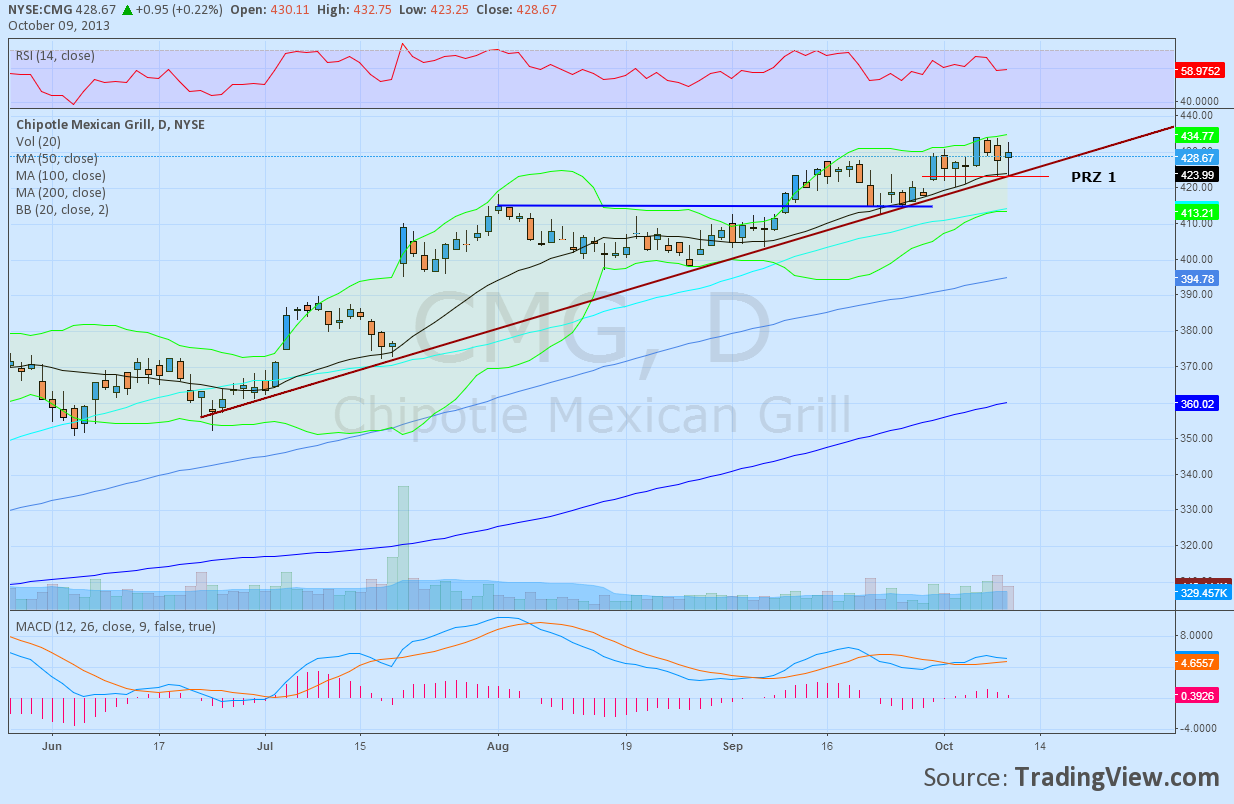Click the 14 date label on time axis

1039,745
